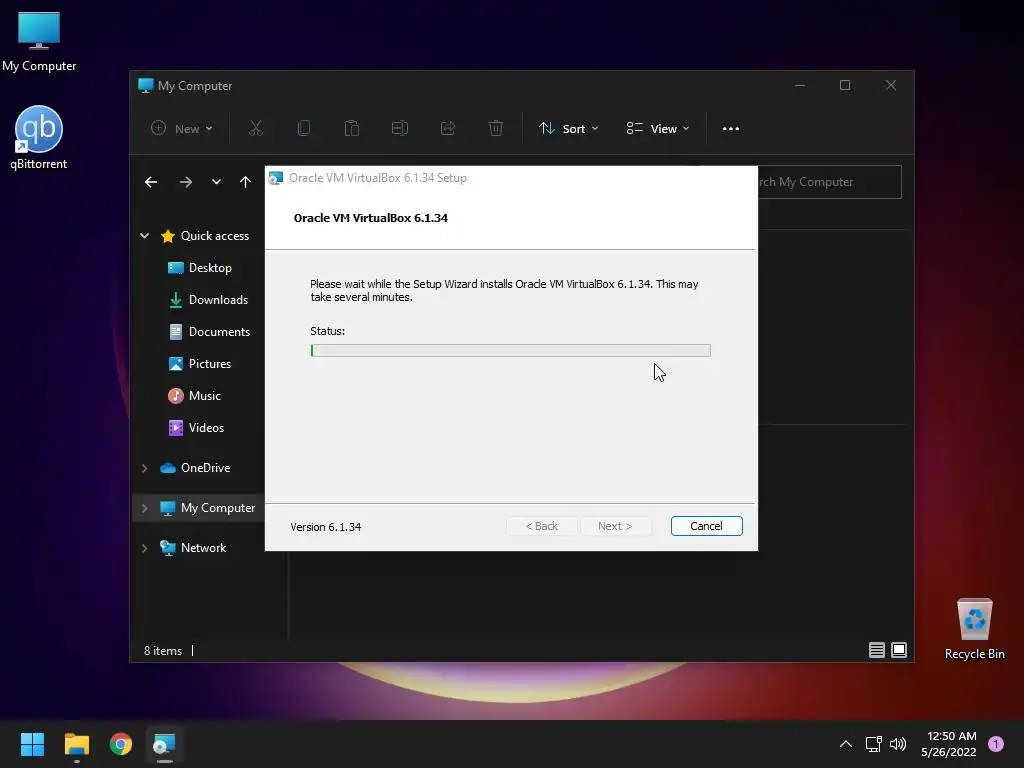The image size is (1024, 768).
Task: Go up one level with the up arrow
Action: click(246, 182)
